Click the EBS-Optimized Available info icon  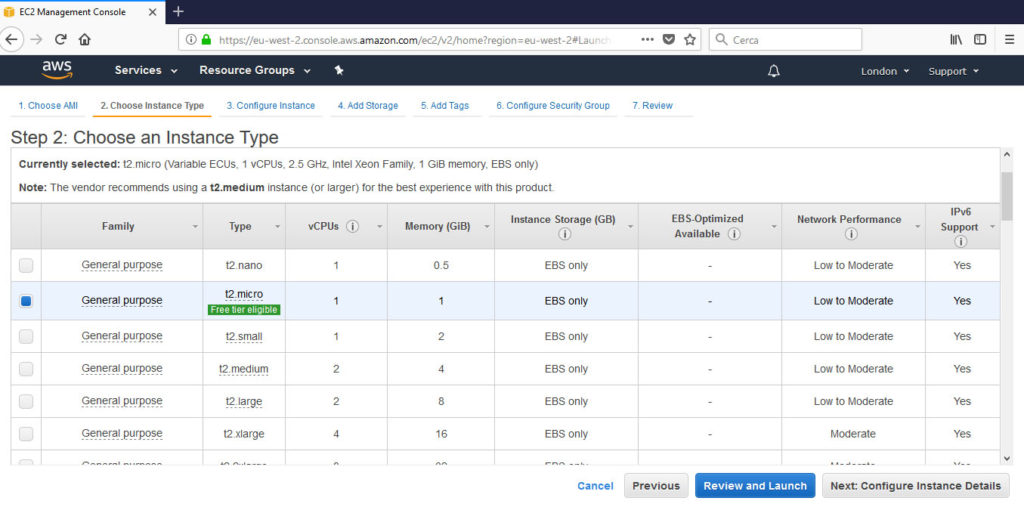click(734, 234)
